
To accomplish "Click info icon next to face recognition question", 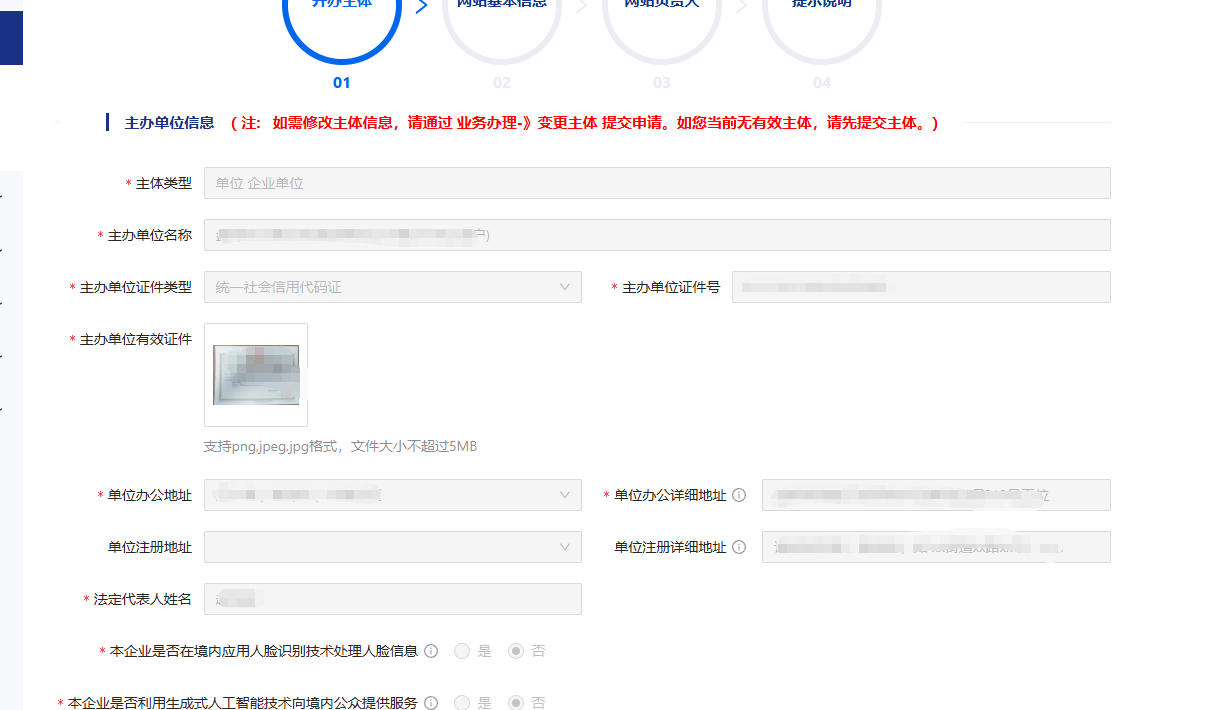I will click(x=431, y=651).
